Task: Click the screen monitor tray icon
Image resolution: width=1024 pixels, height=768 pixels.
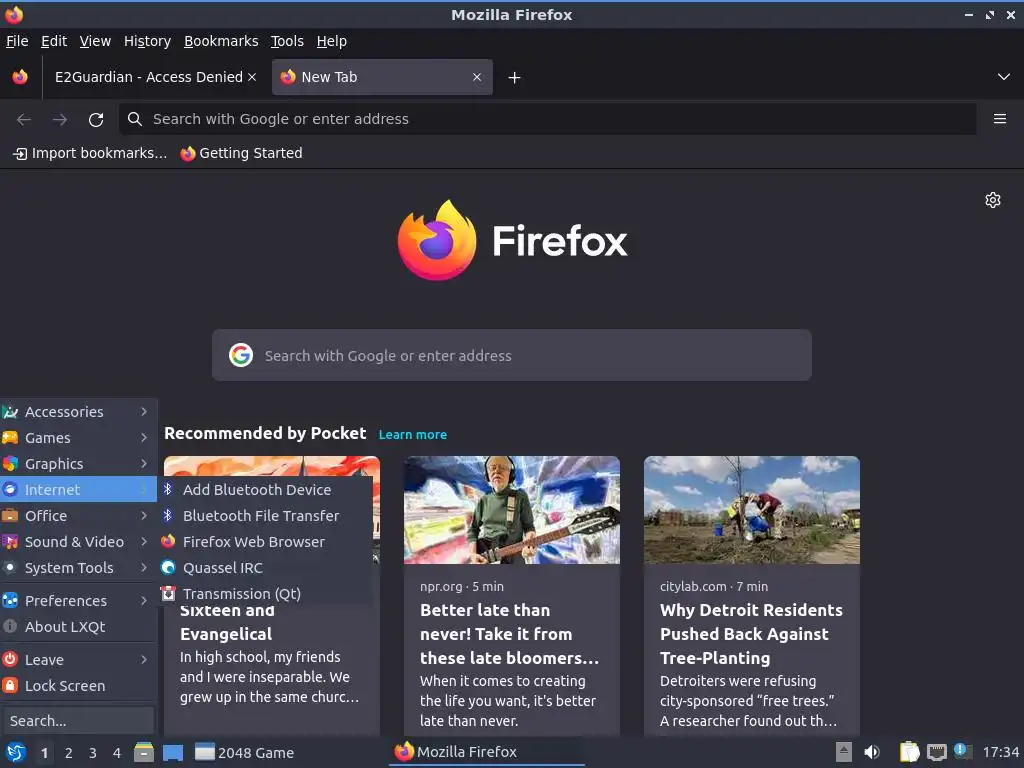Action: [x=936, y=752]
